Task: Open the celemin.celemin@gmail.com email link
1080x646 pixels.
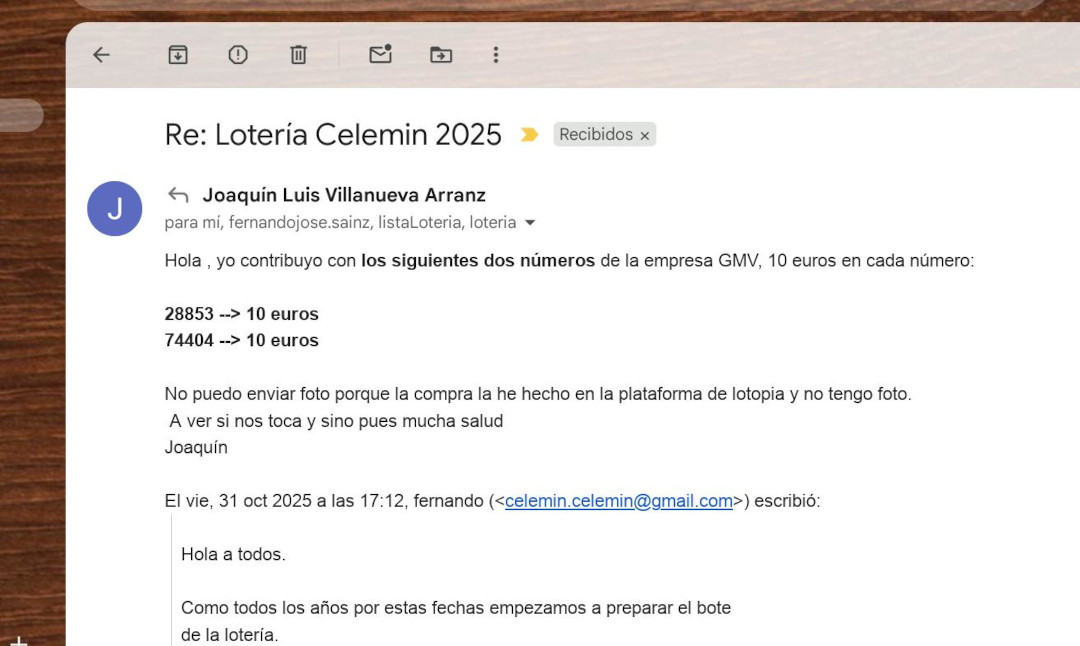Action: tap(618, 501)
